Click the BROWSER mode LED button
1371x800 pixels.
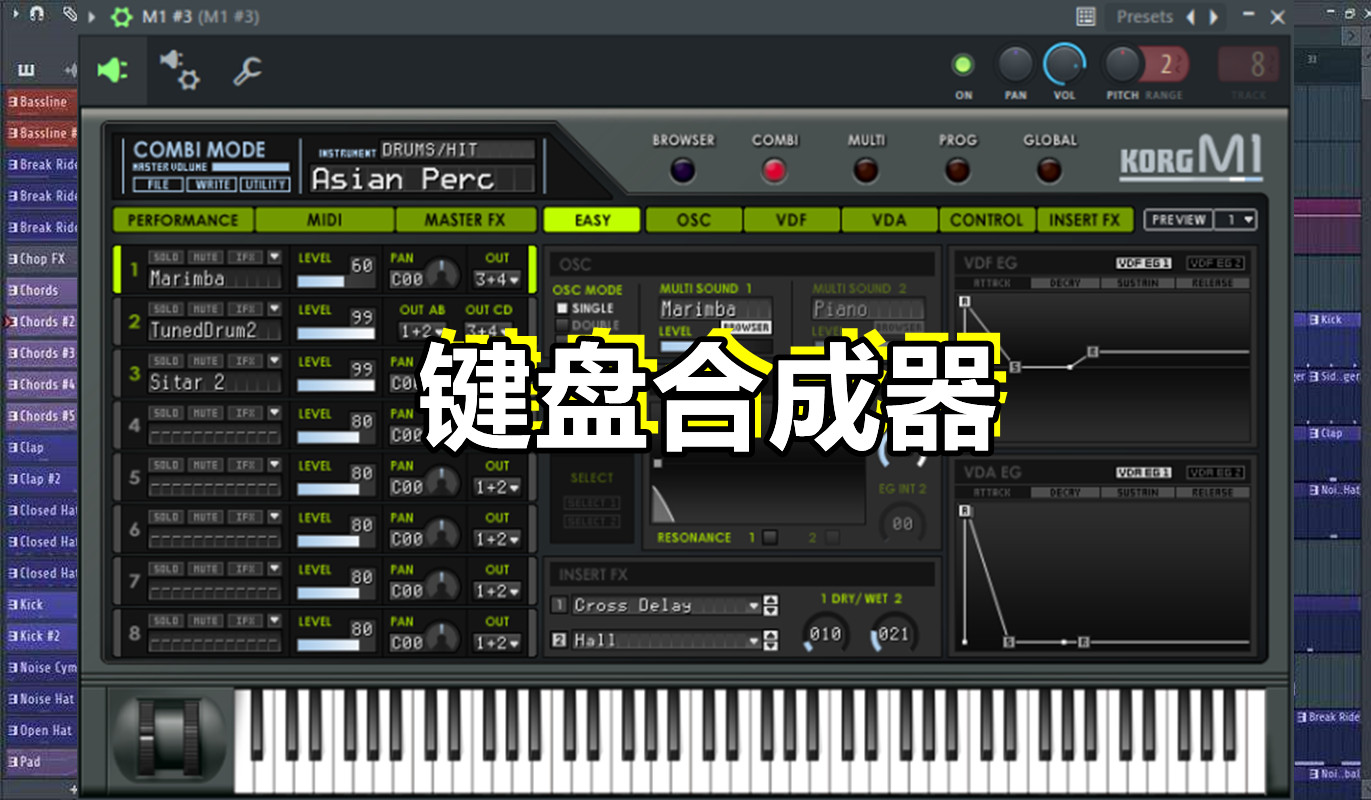[x=683, y=170]
